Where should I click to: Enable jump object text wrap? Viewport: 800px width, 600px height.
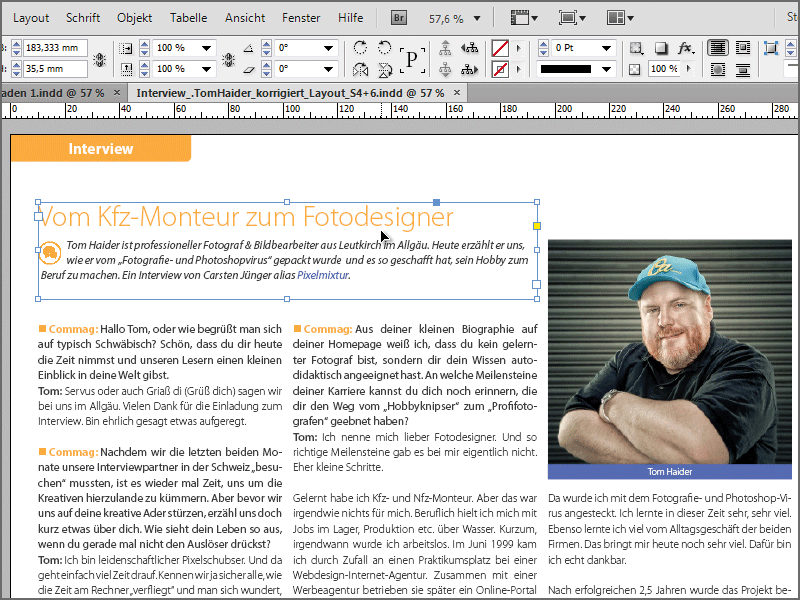743,69
